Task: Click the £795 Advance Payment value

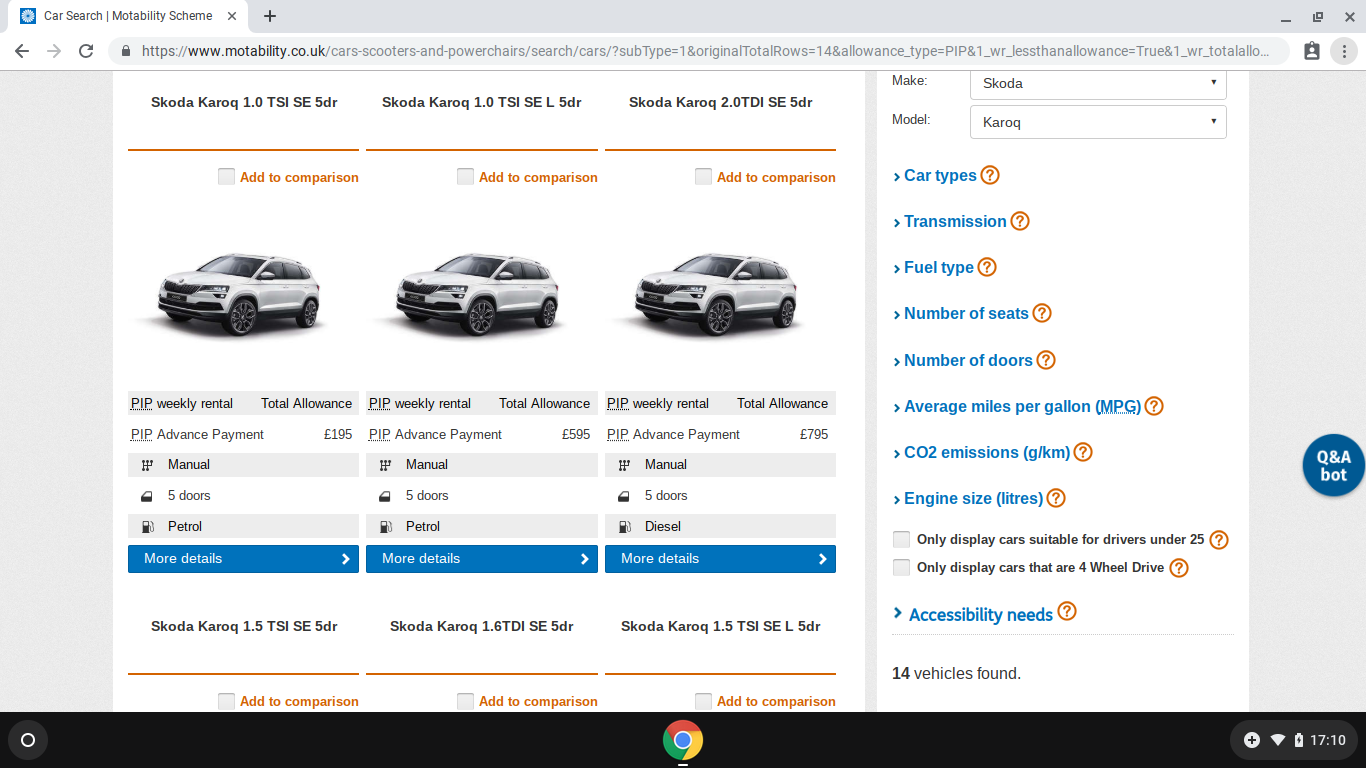Action: click(x=814, y=434)
